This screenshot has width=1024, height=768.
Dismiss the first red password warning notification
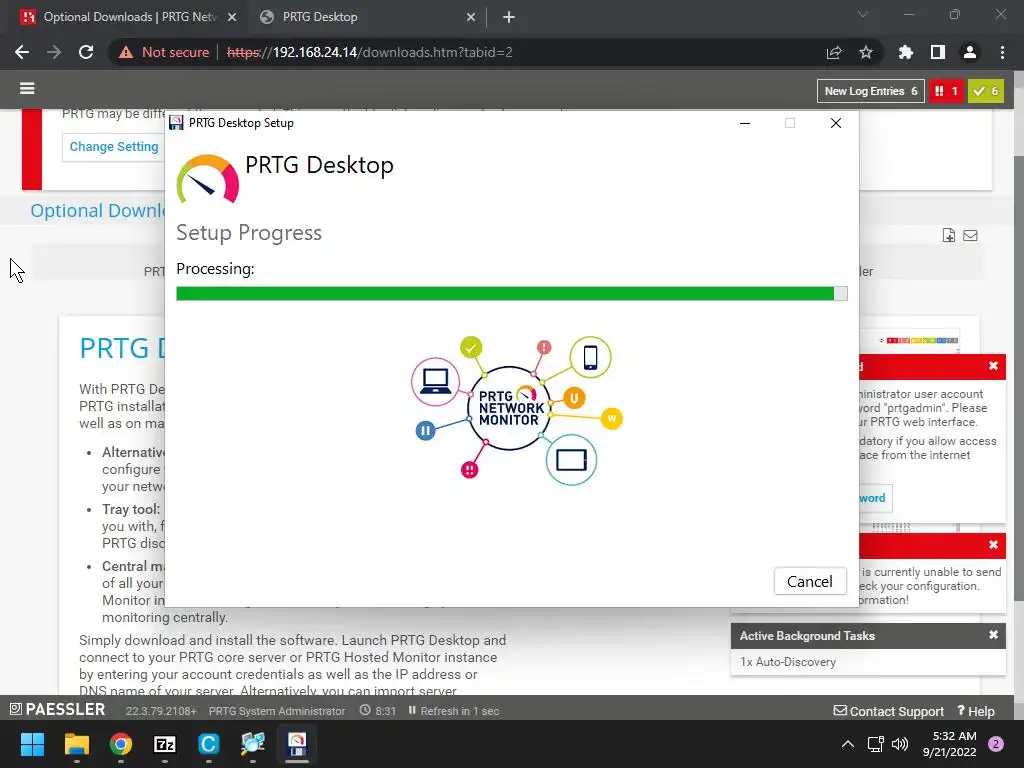point(993,366)
